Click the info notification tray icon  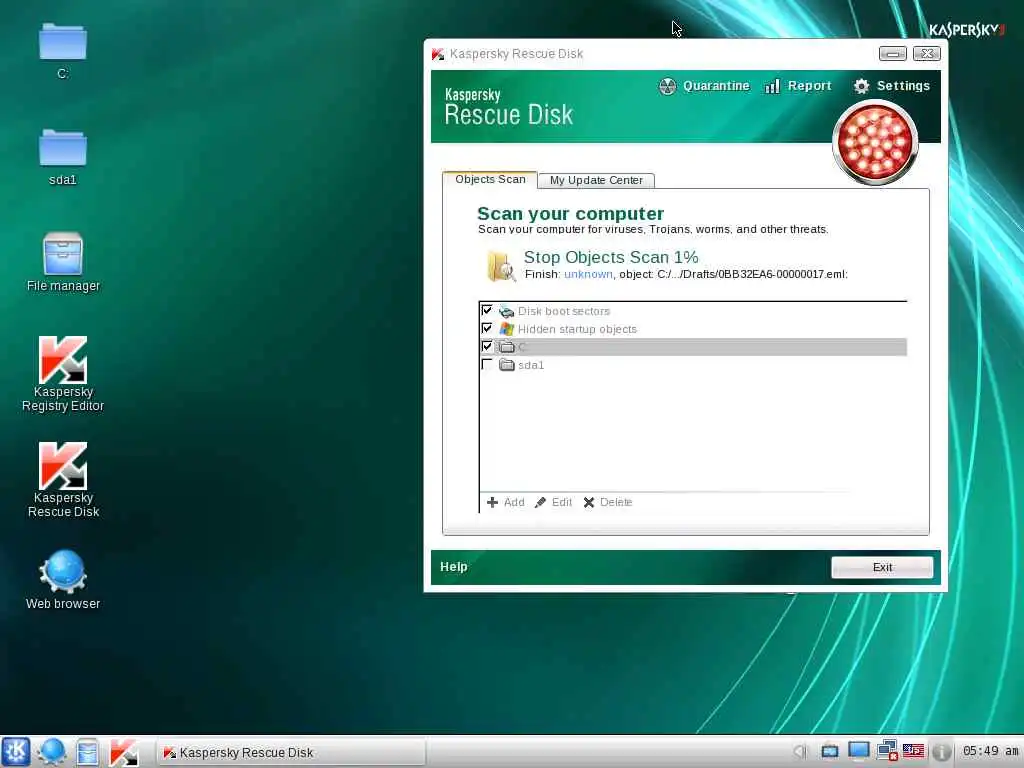coord(941,752)
